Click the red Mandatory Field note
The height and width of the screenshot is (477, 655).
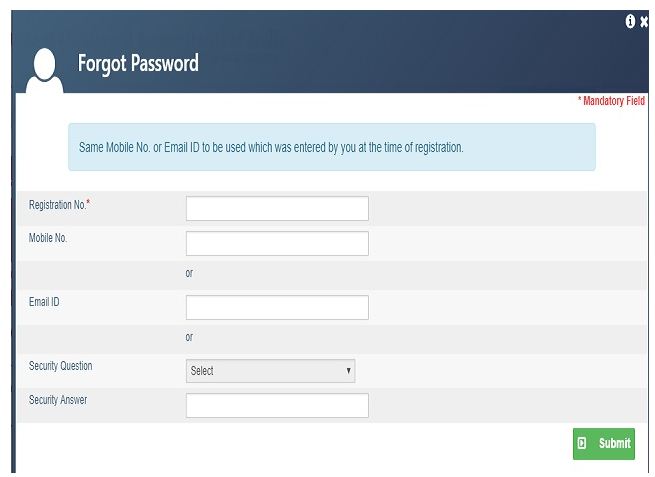click(612, 101)
